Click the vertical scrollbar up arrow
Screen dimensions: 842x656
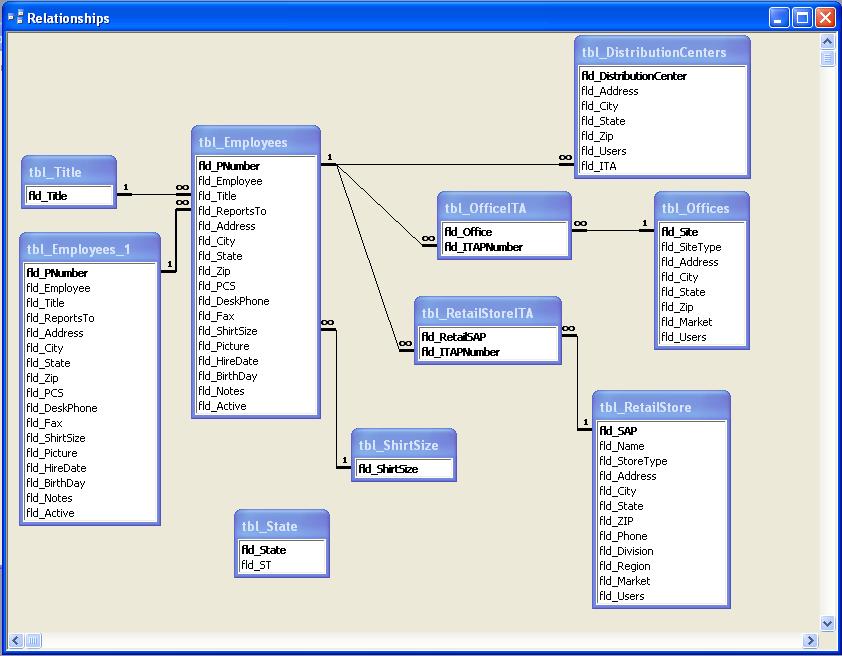[828, 41]
